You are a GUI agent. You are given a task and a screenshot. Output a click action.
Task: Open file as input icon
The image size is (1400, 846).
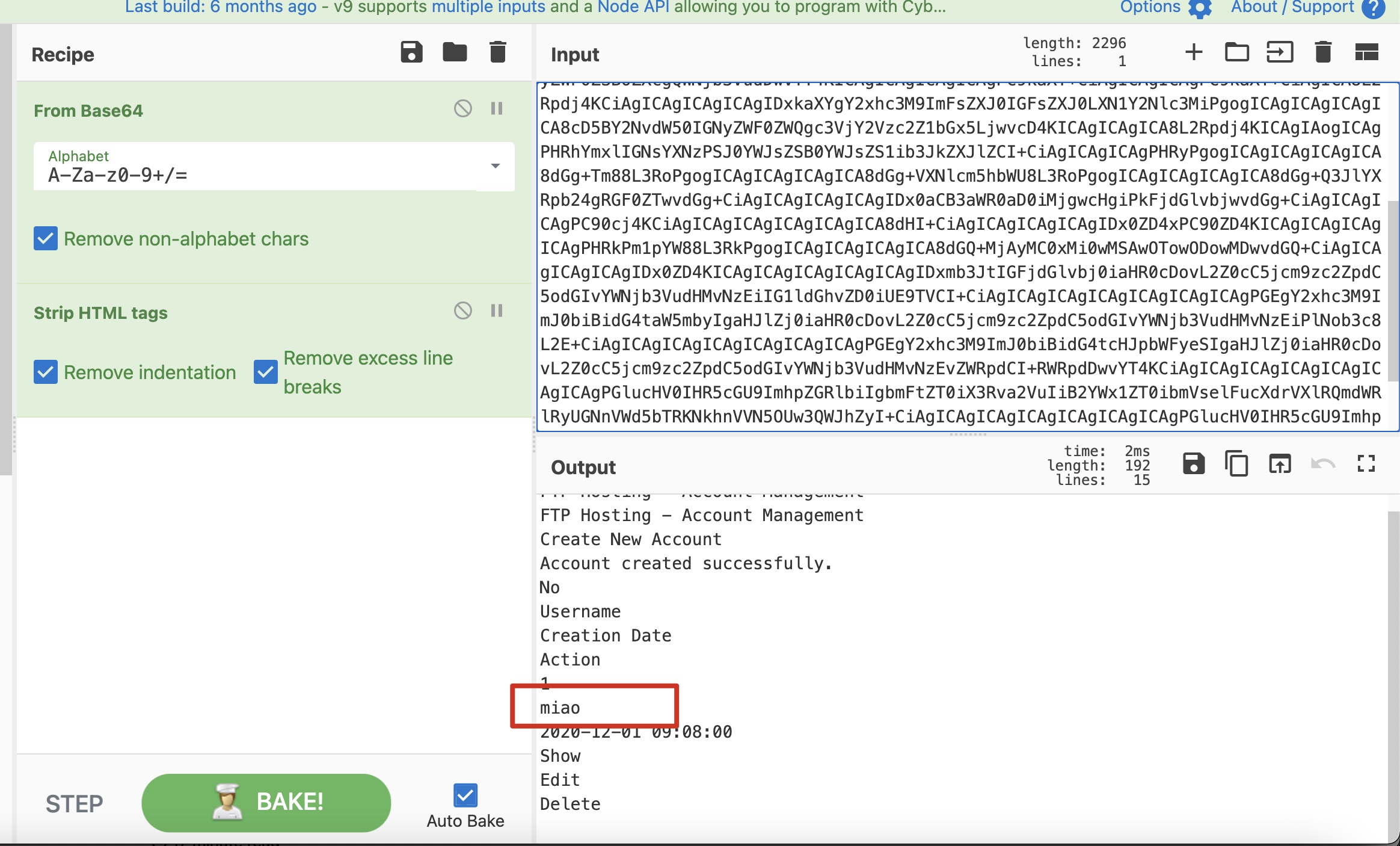tap(1280, 52)
